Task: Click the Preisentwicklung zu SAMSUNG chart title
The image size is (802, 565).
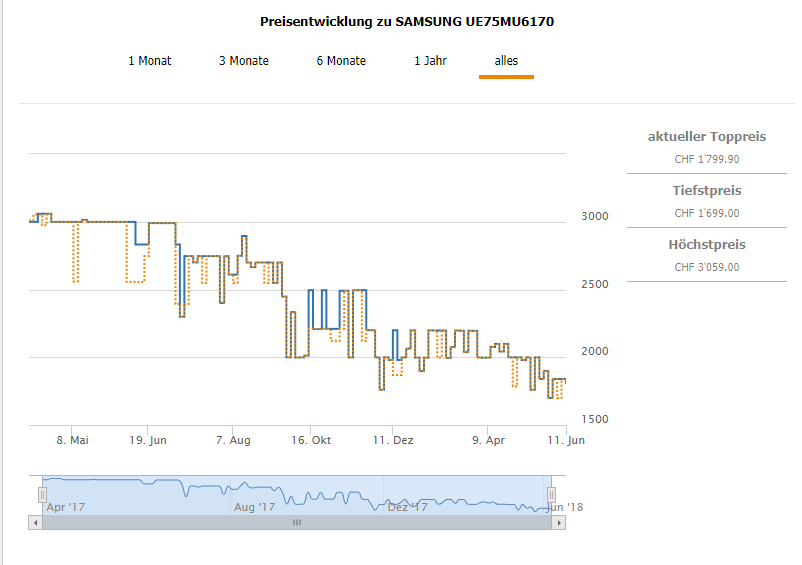Action: click(406, 21)
